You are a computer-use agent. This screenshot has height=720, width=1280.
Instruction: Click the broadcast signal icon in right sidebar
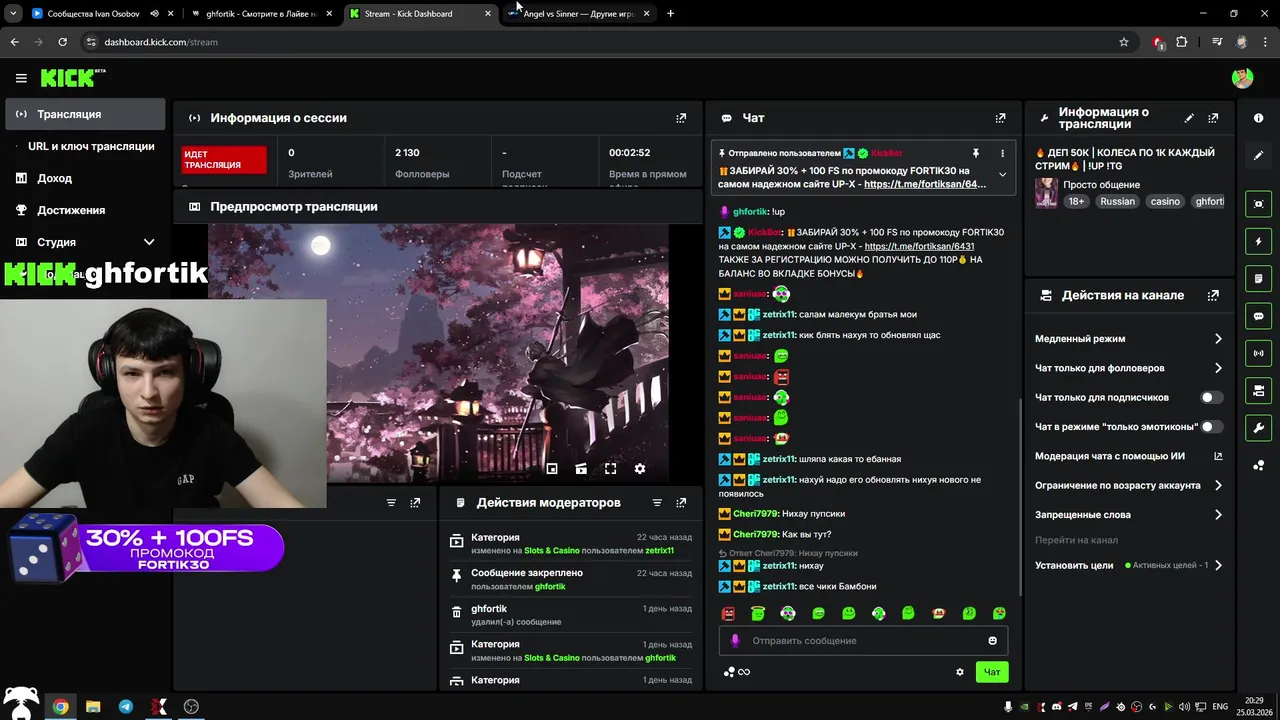(x=1258, y=353)
